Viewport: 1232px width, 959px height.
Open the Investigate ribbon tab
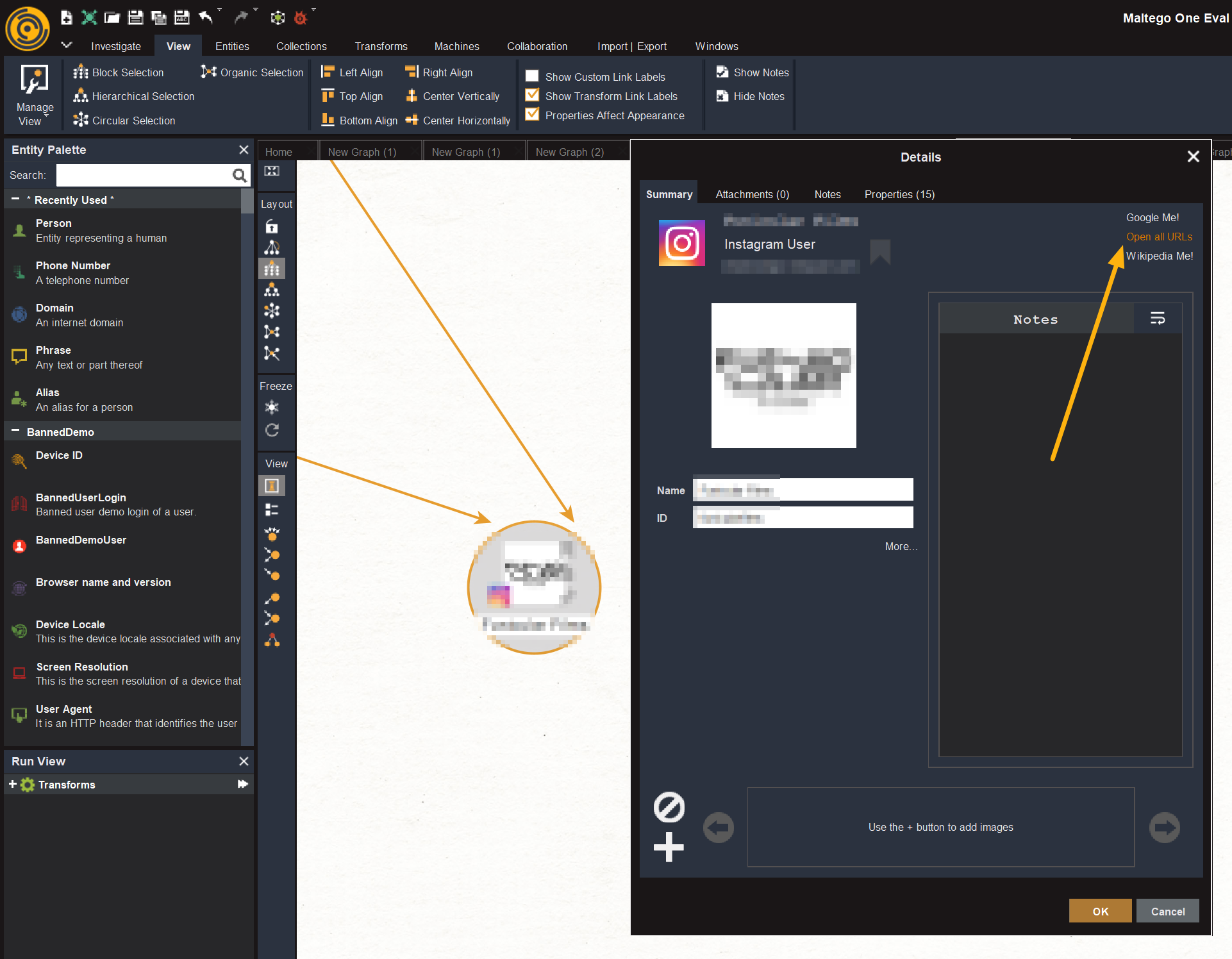click(x=116, y=46)
